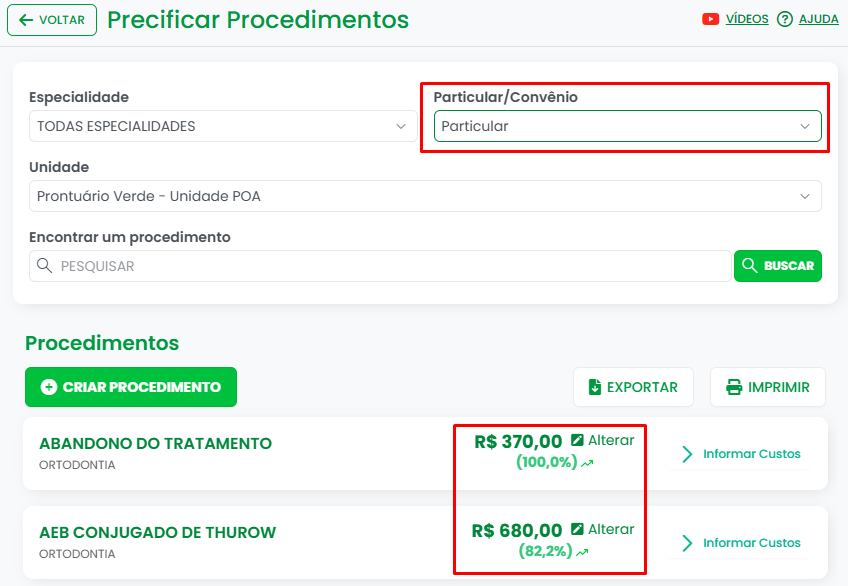
Task: Click edit icon for AEB Conjugado price
Action: click(577, 530)
